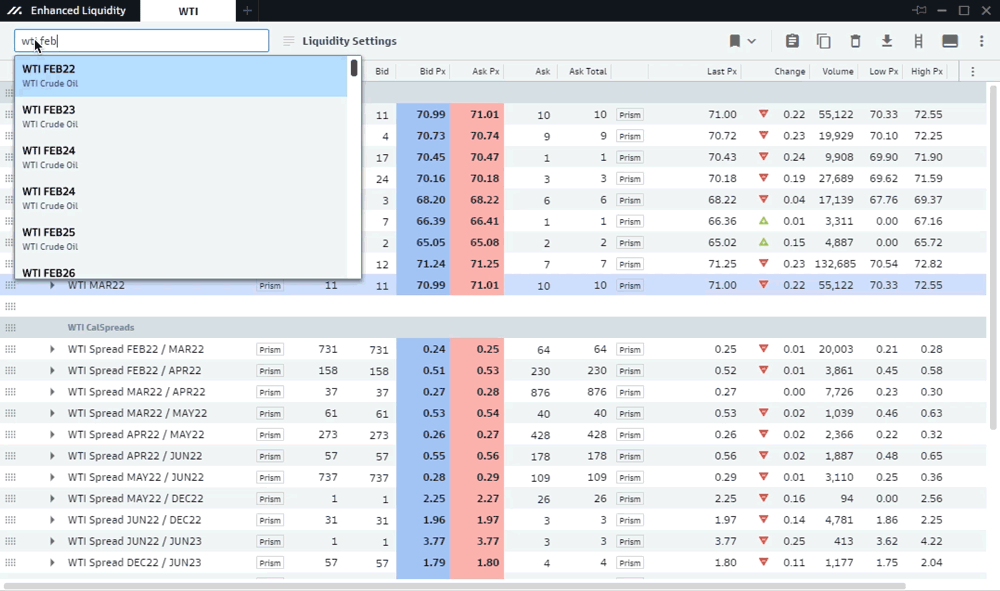Click the pin window icon in title bar
Viewport: 1000px width, 591px height.
(918, 10)
